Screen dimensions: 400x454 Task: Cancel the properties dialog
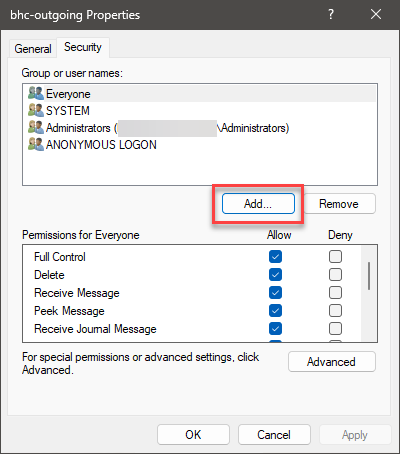tap(274, 435)
